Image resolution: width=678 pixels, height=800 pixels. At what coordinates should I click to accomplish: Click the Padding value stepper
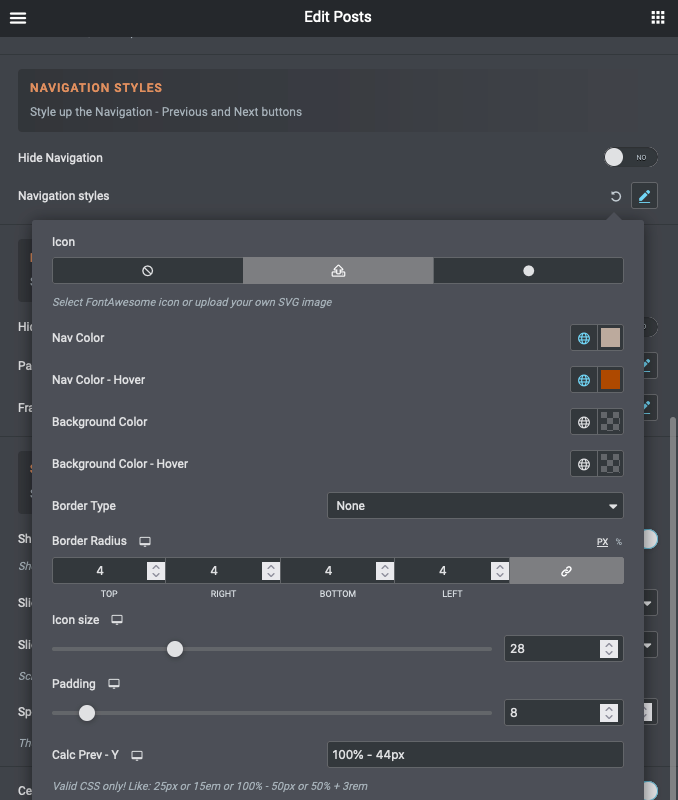tap(608, 712)
